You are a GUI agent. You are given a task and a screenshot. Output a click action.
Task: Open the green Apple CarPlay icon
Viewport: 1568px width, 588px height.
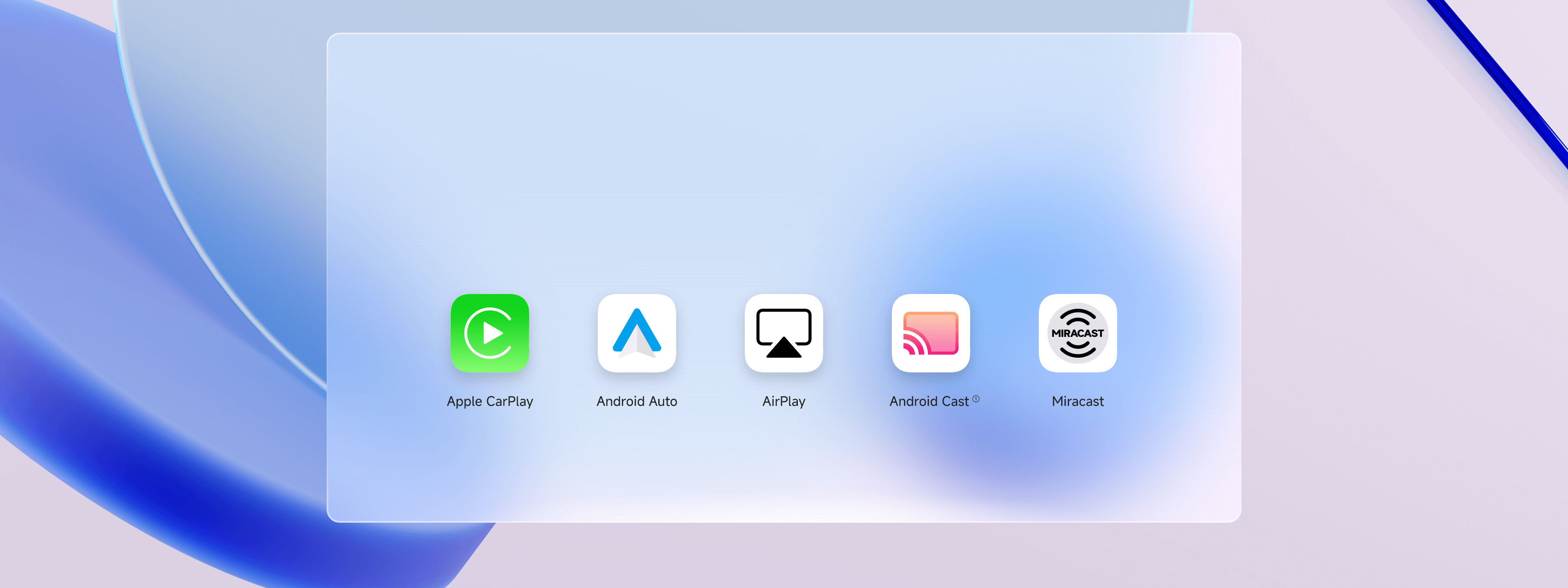point(490,333)
